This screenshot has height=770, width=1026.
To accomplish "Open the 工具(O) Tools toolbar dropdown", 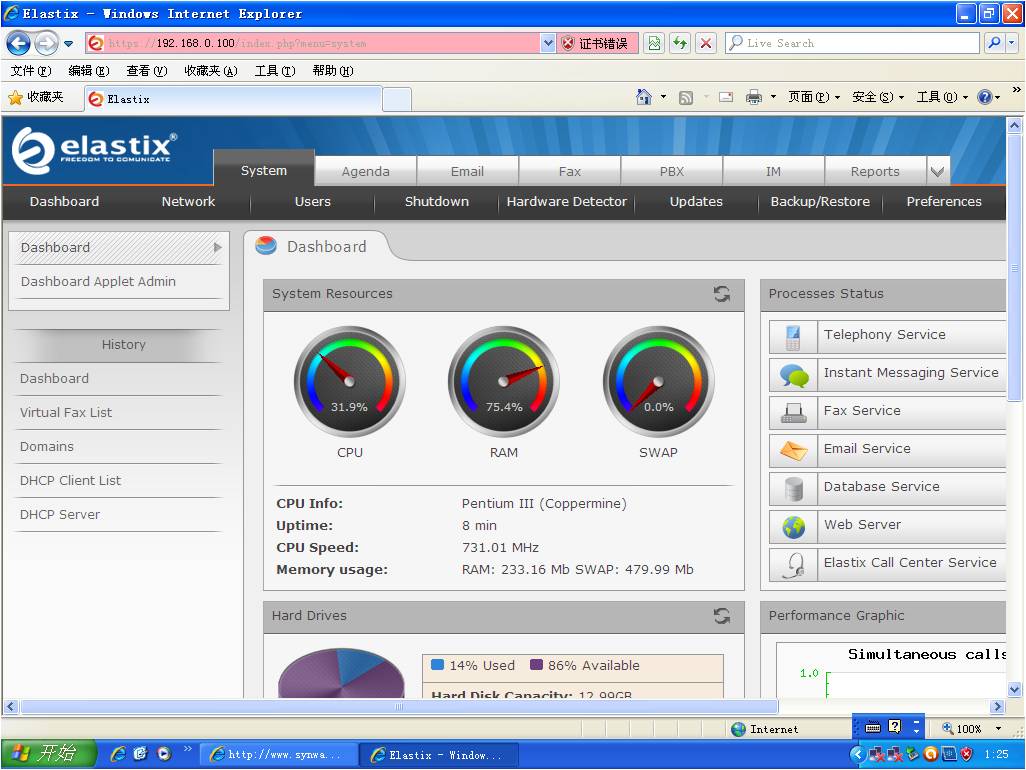I will click(x=942, y=97).
